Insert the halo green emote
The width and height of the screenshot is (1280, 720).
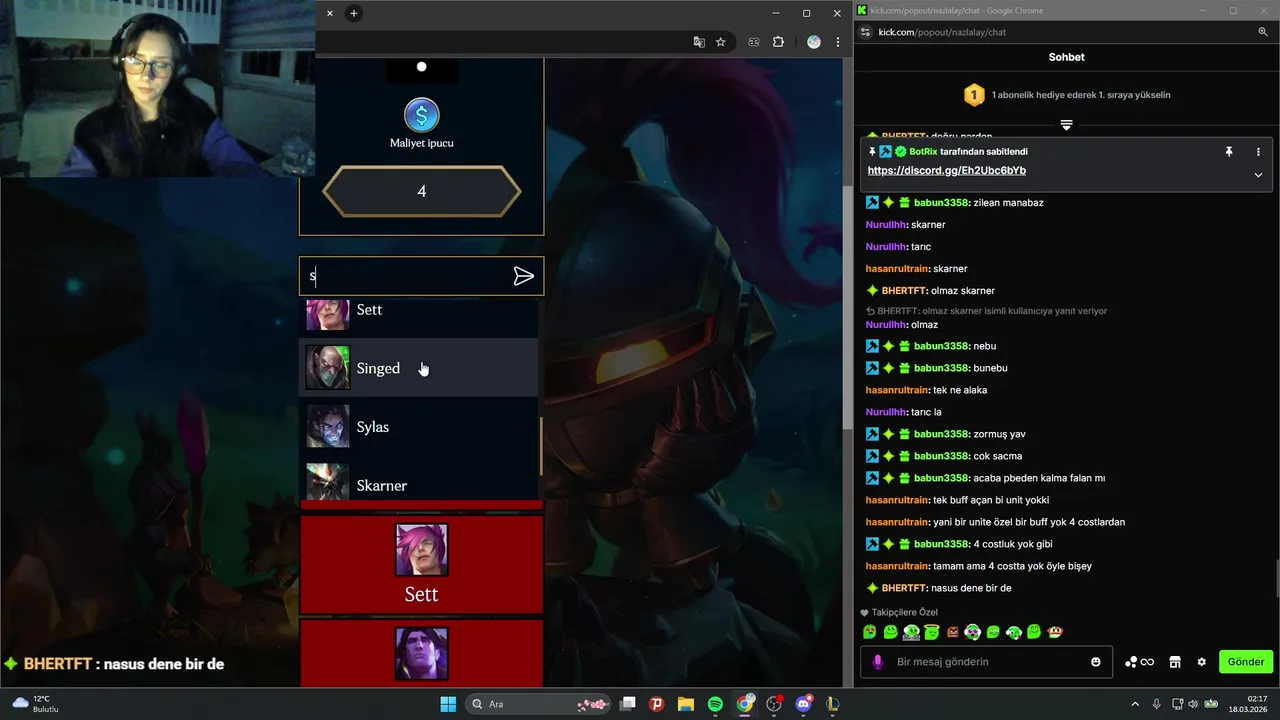tap(932, 632)
